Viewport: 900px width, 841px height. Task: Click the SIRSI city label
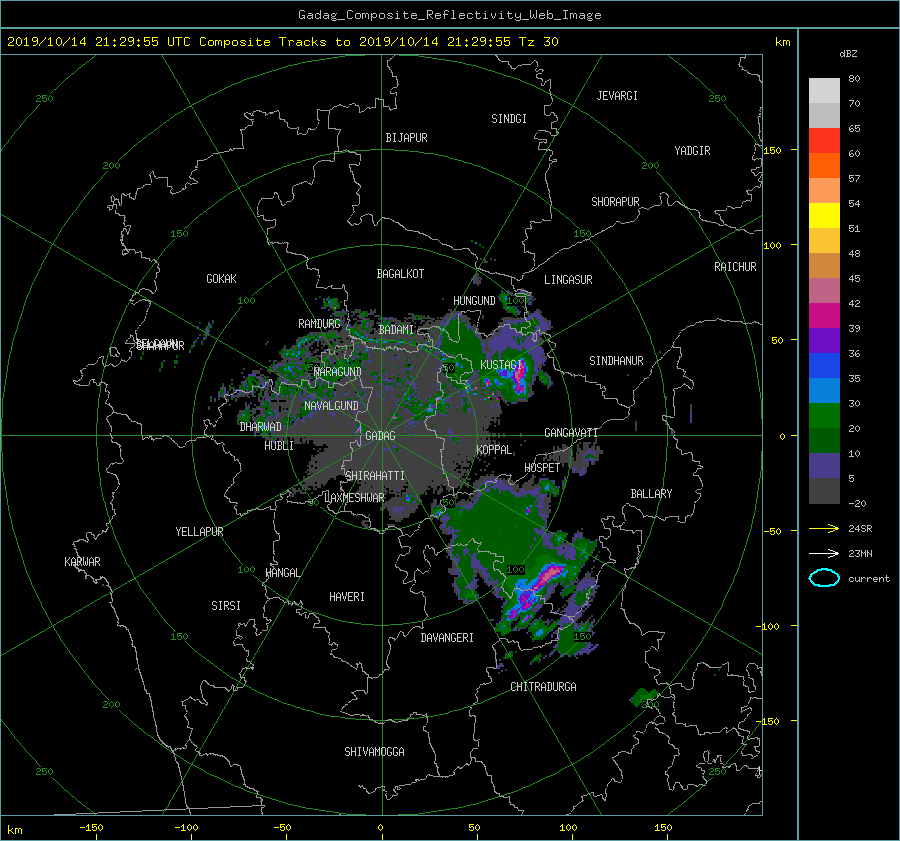[226, 606]
